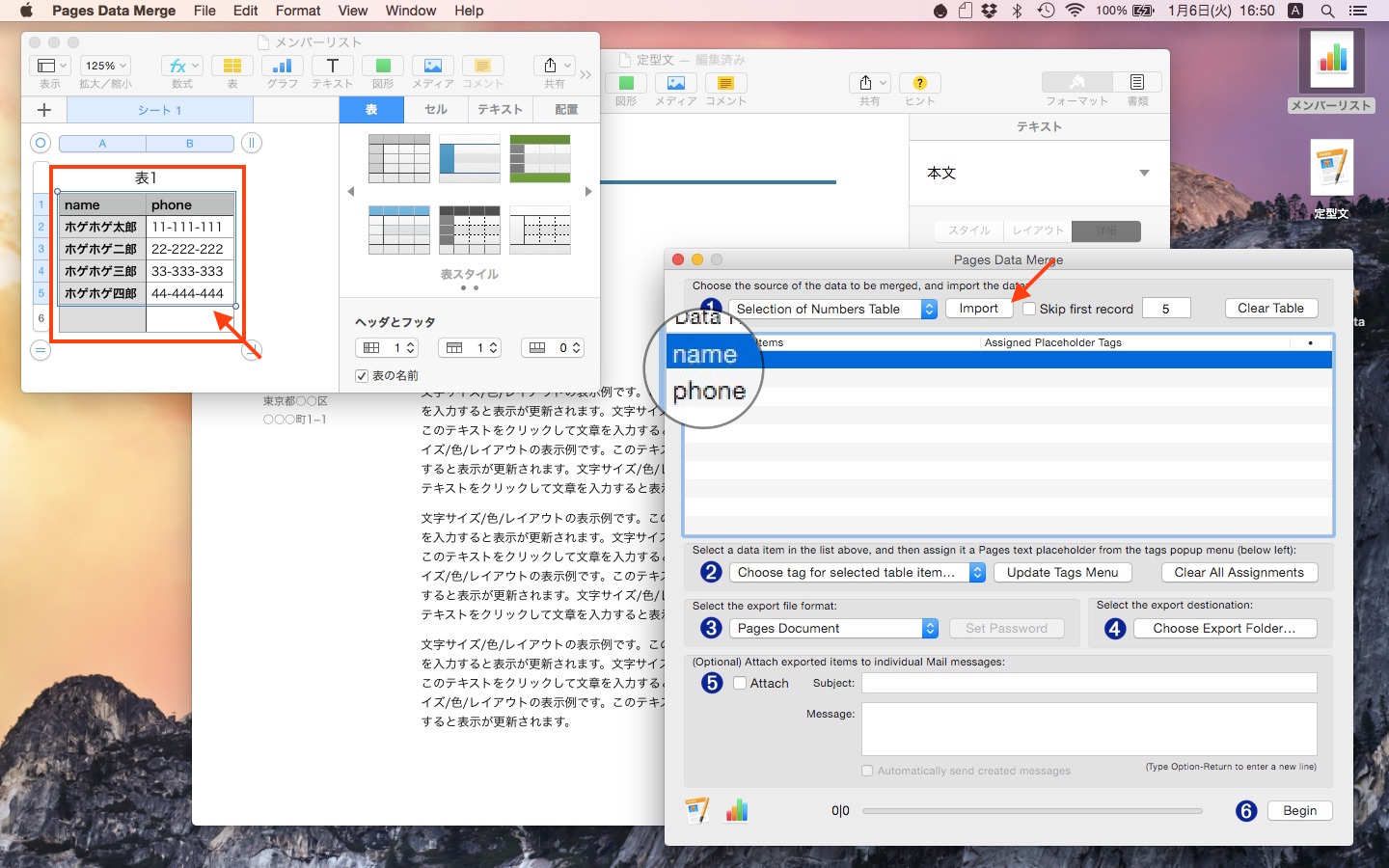Click the Clear Table button

point(1271,309)
